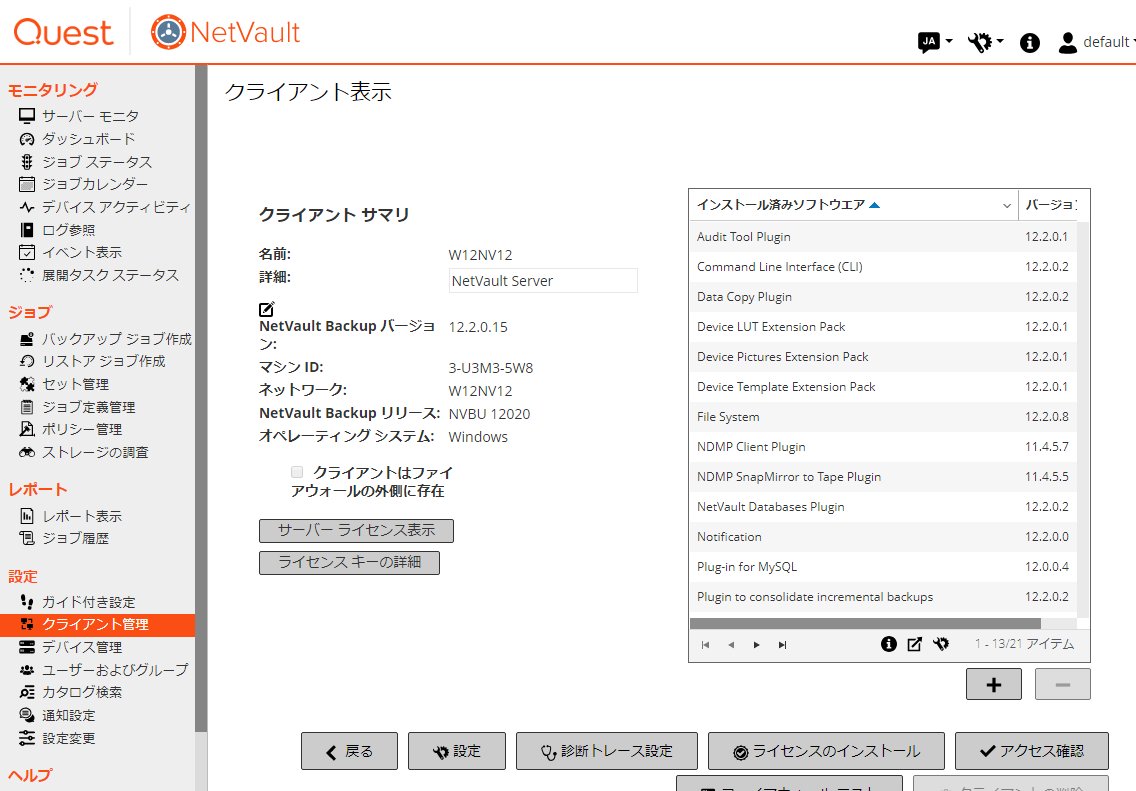The image size is (1136, 791).
Task: Go to previous page of software table
Action: tap(731, 645)
